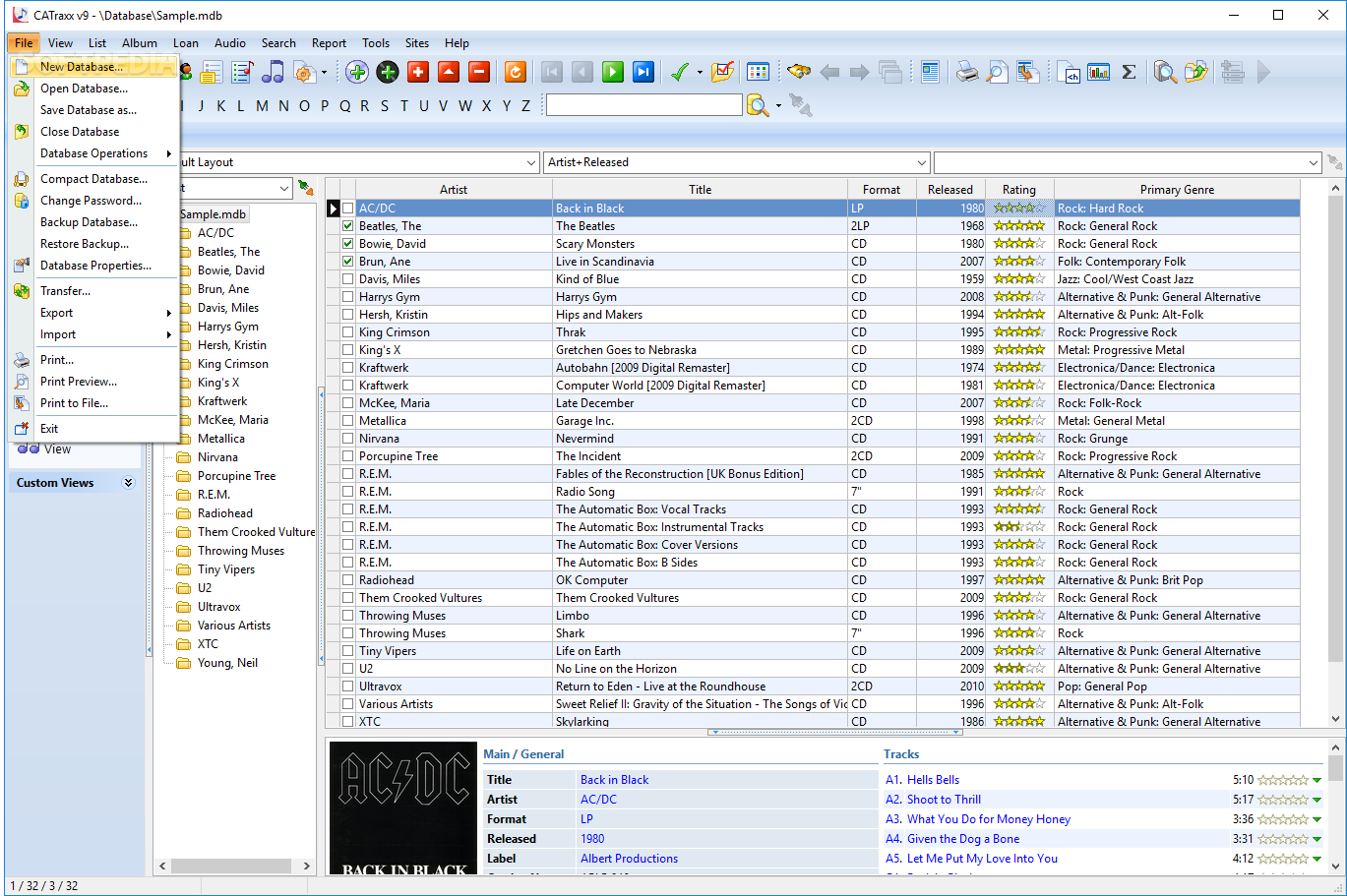Click the magnifier icon beside quick search box
Image resolution: width=1347 pixels, height=896 pixels.
pos(758,105)
